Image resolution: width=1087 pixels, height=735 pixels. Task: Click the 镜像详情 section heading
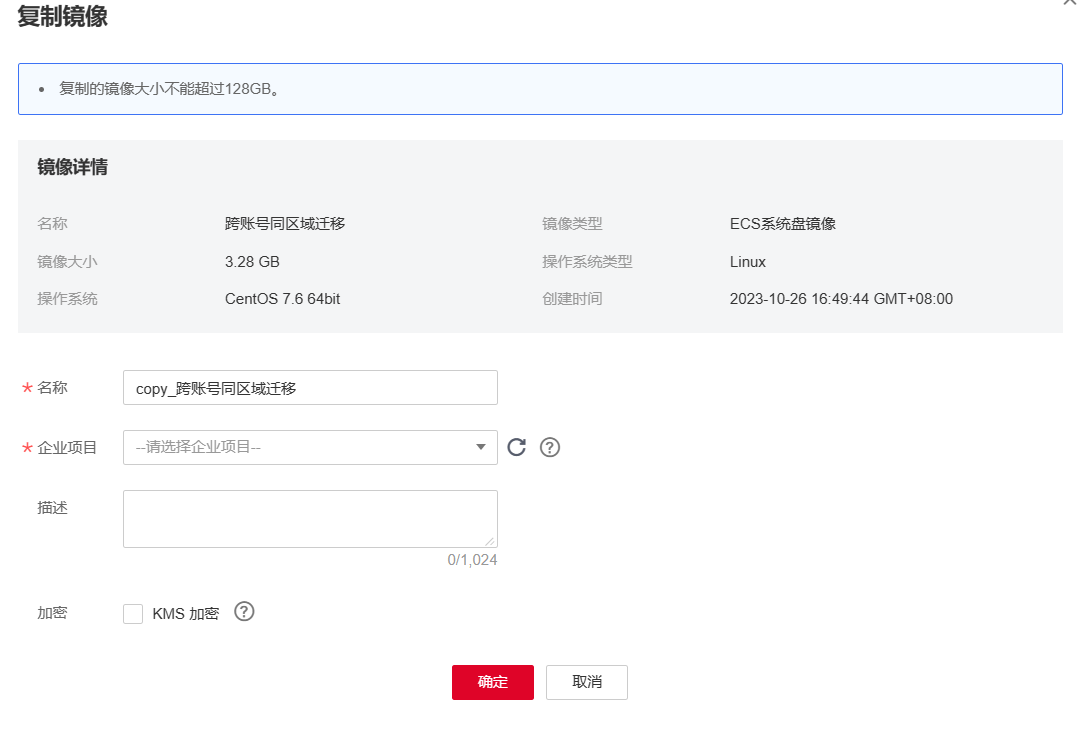coord(73,167)
